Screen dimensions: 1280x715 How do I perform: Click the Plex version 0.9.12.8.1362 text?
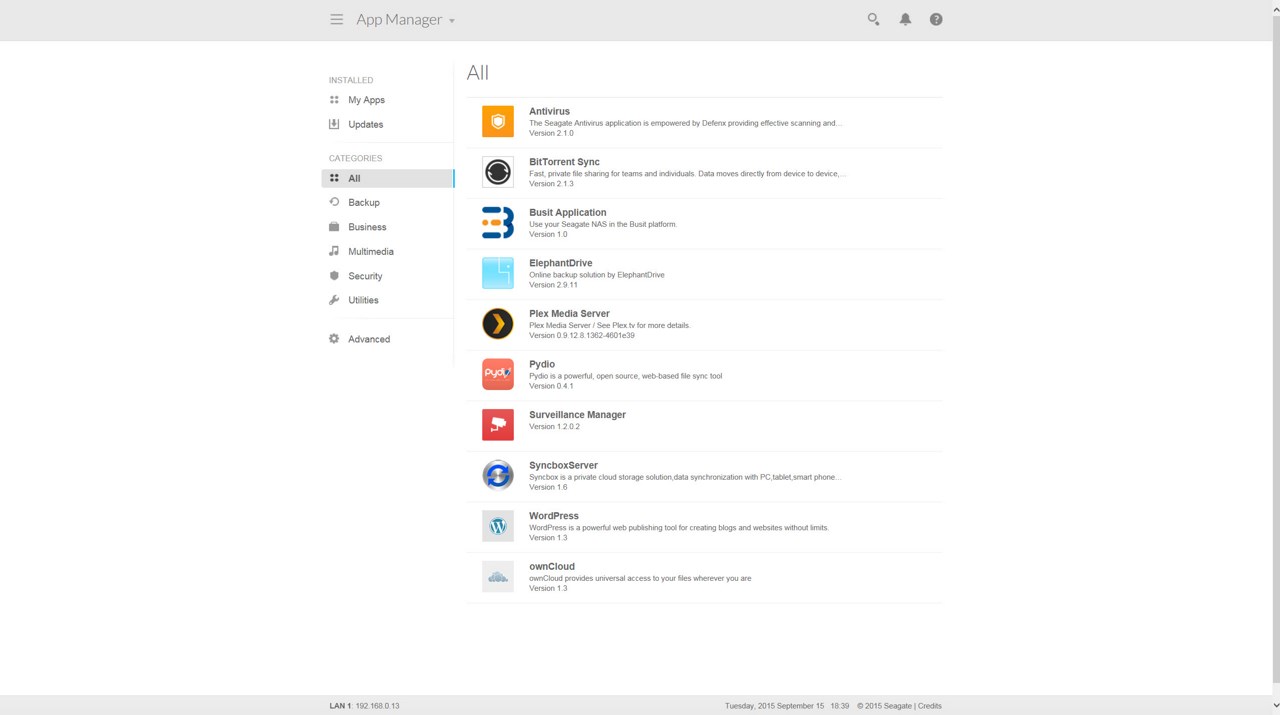(x=581, y=336)
